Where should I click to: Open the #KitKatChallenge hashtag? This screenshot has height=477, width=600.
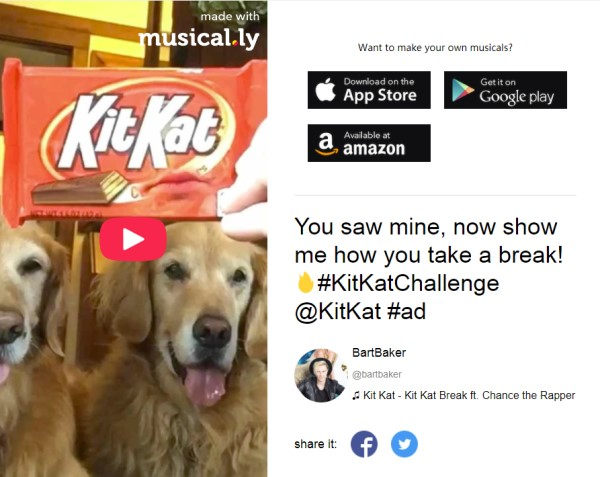(408, 283)
